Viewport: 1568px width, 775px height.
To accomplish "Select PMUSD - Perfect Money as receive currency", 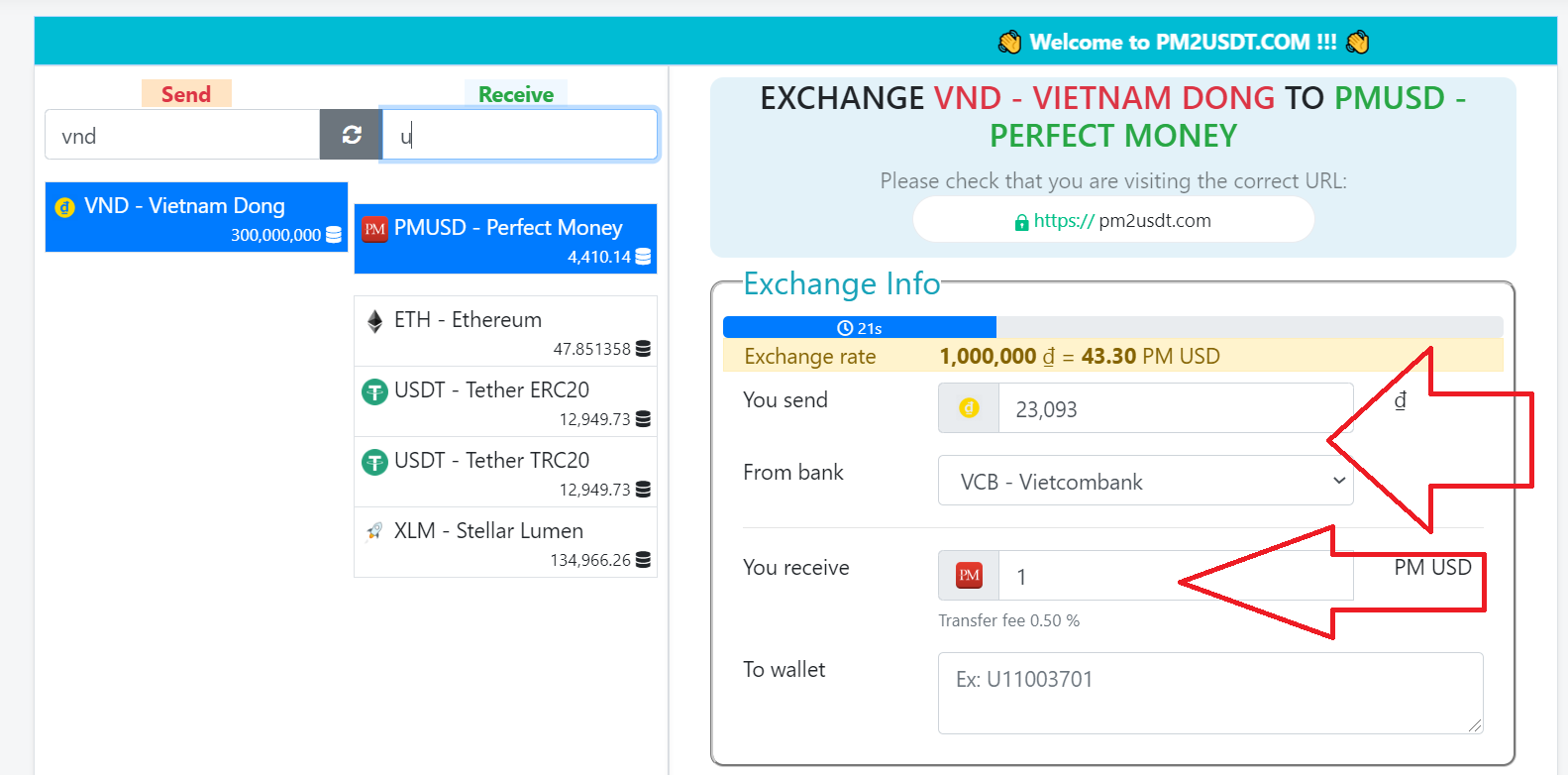I will [x=505, y=239].
